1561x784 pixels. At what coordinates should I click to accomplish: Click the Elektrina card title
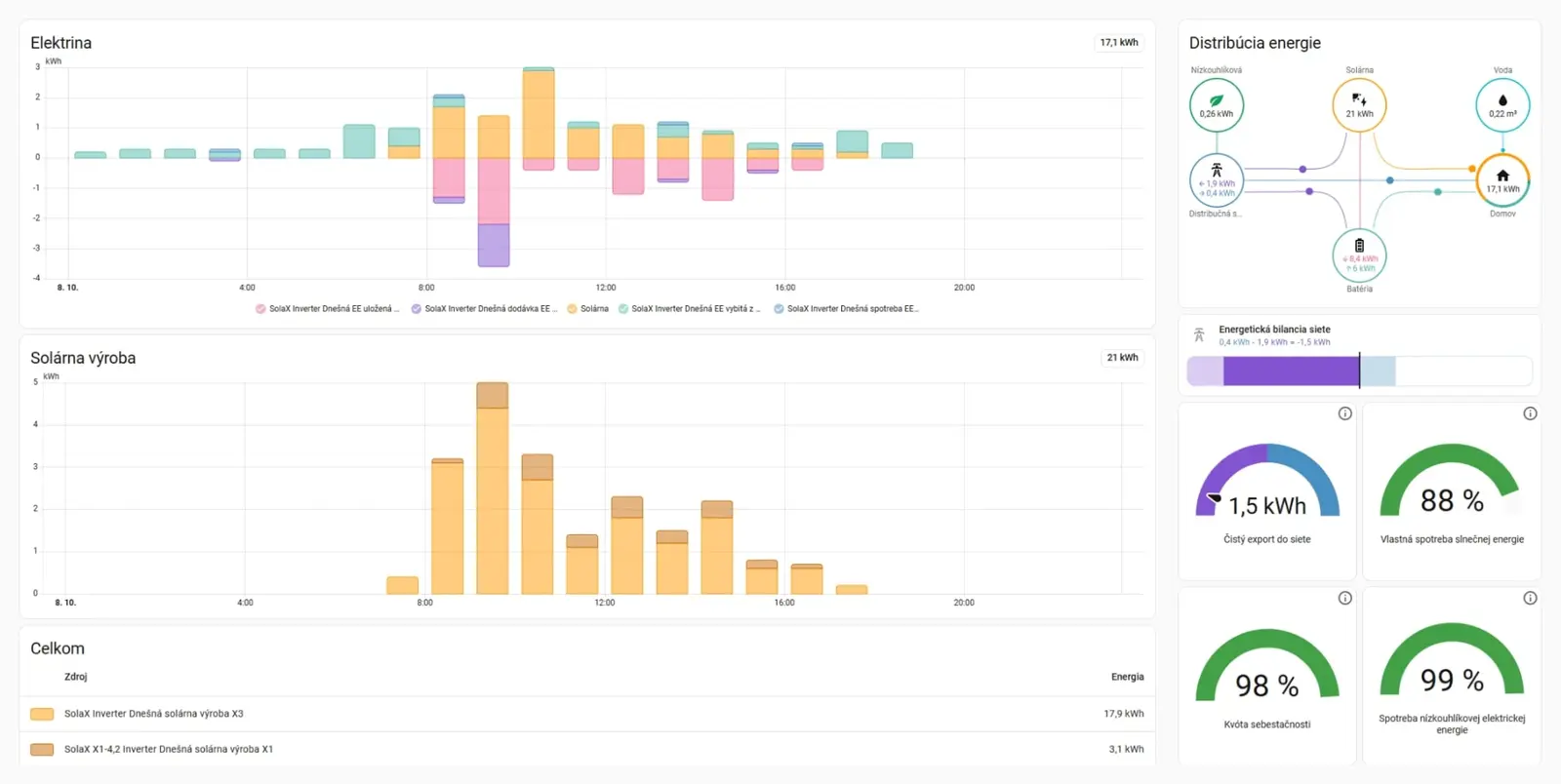point(60,43)
